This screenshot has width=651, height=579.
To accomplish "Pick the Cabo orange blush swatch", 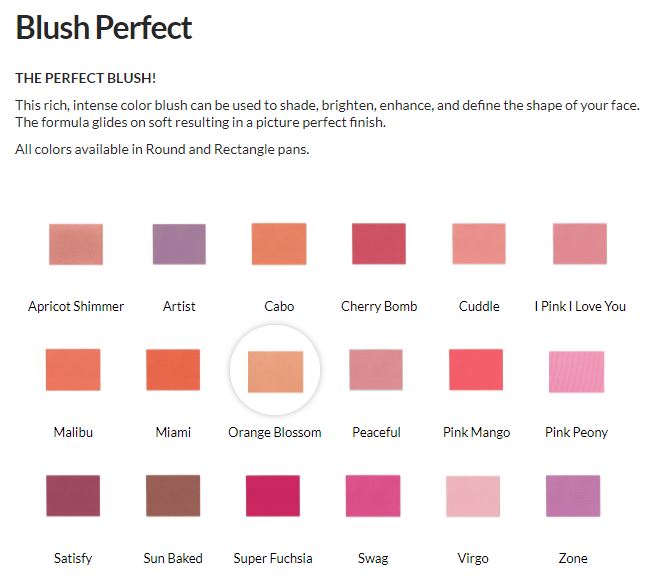I will [279, 244].
